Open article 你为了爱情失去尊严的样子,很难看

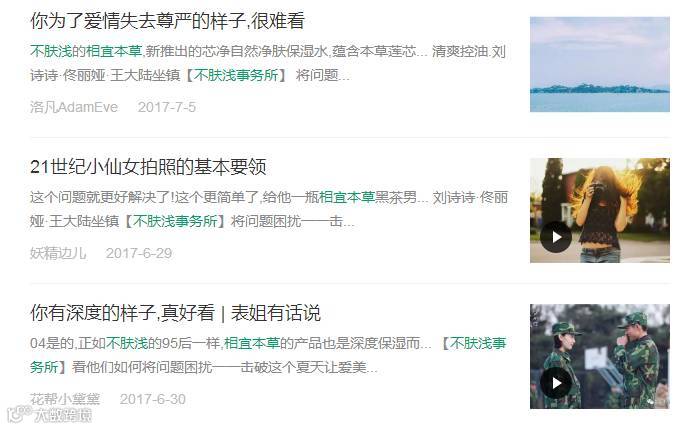click(167, 21)
